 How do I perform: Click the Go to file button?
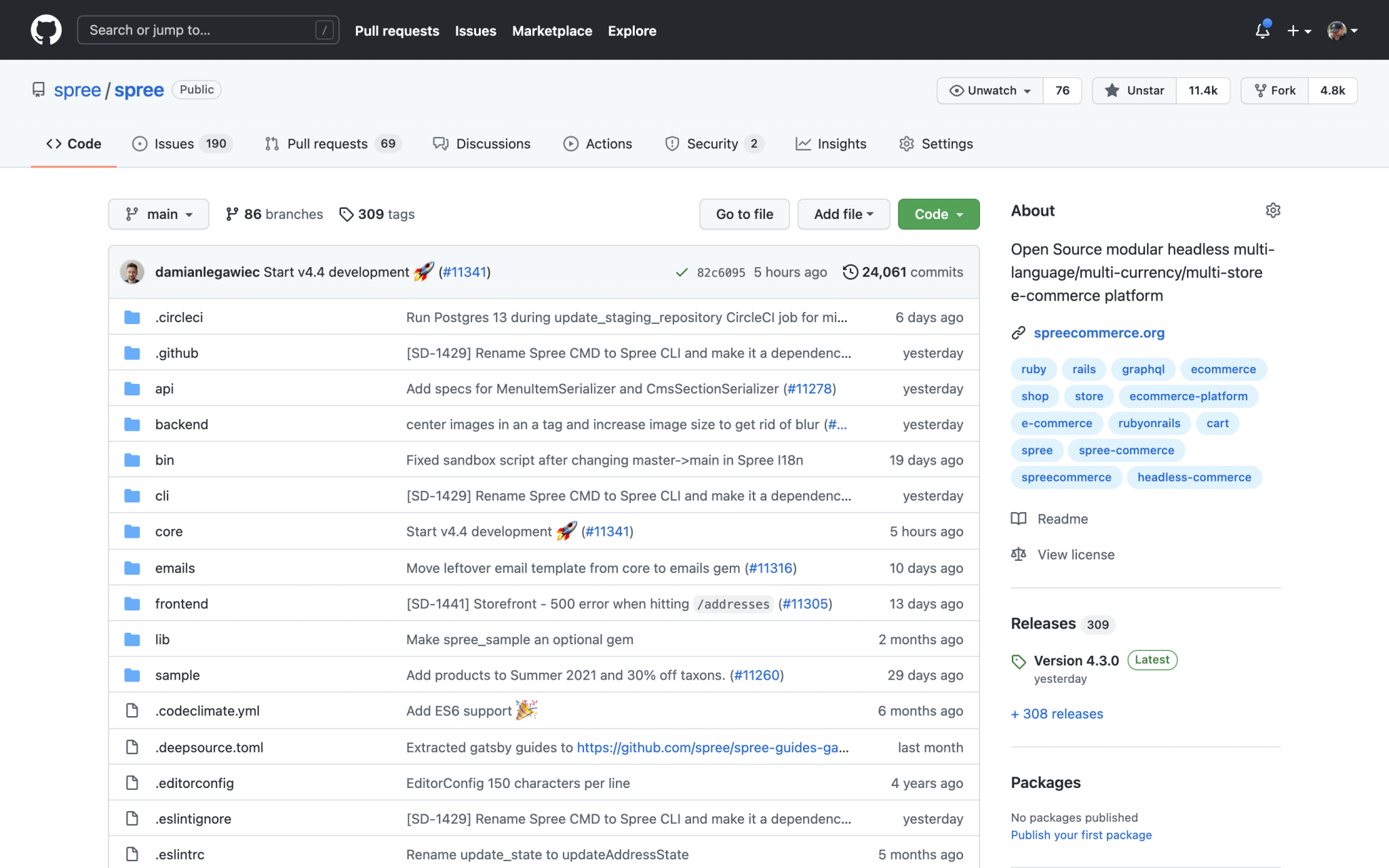click(x=744, y=214)
